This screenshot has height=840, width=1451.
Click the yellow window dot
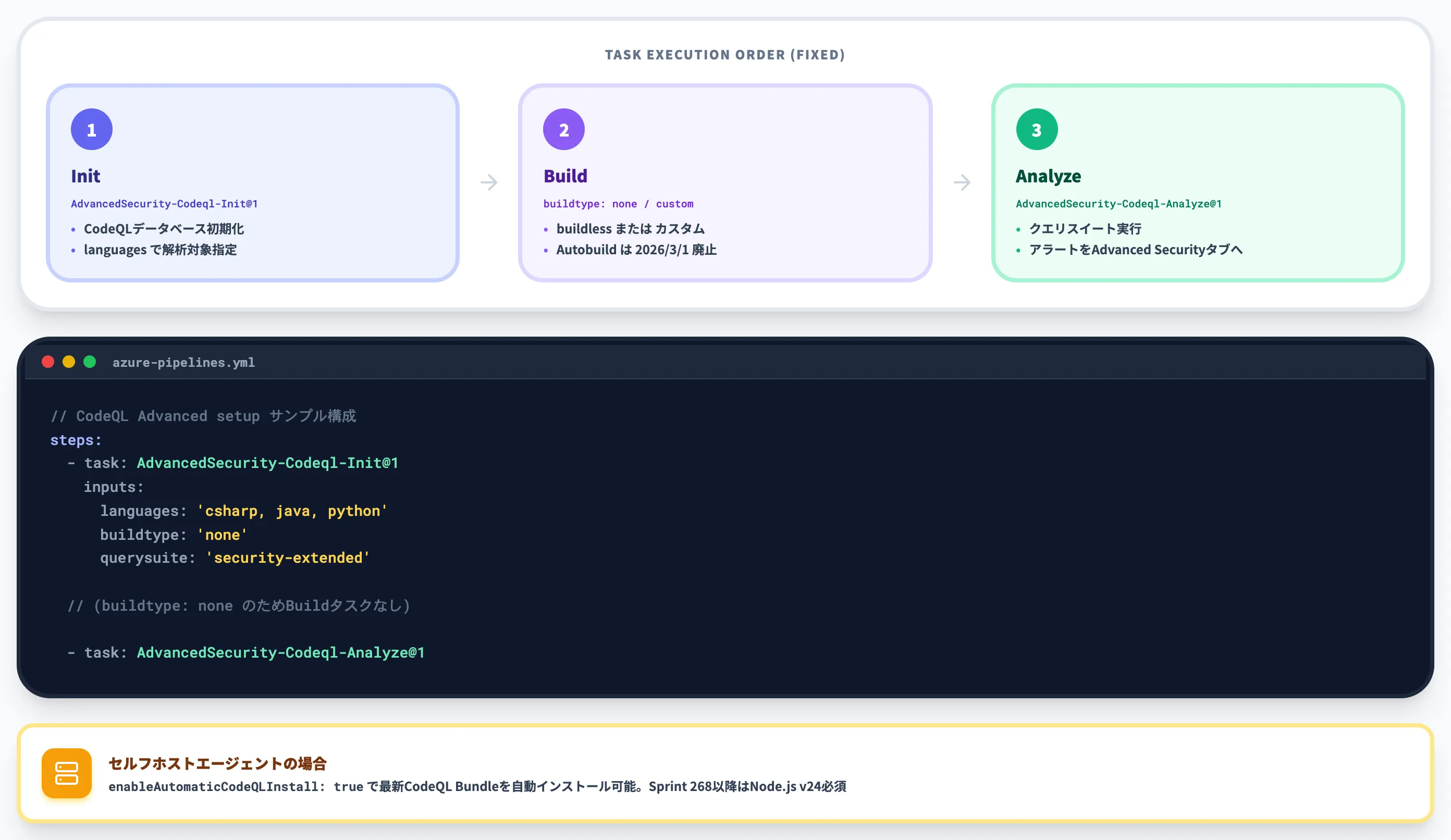pyautogui.click(x=68, y=362)
